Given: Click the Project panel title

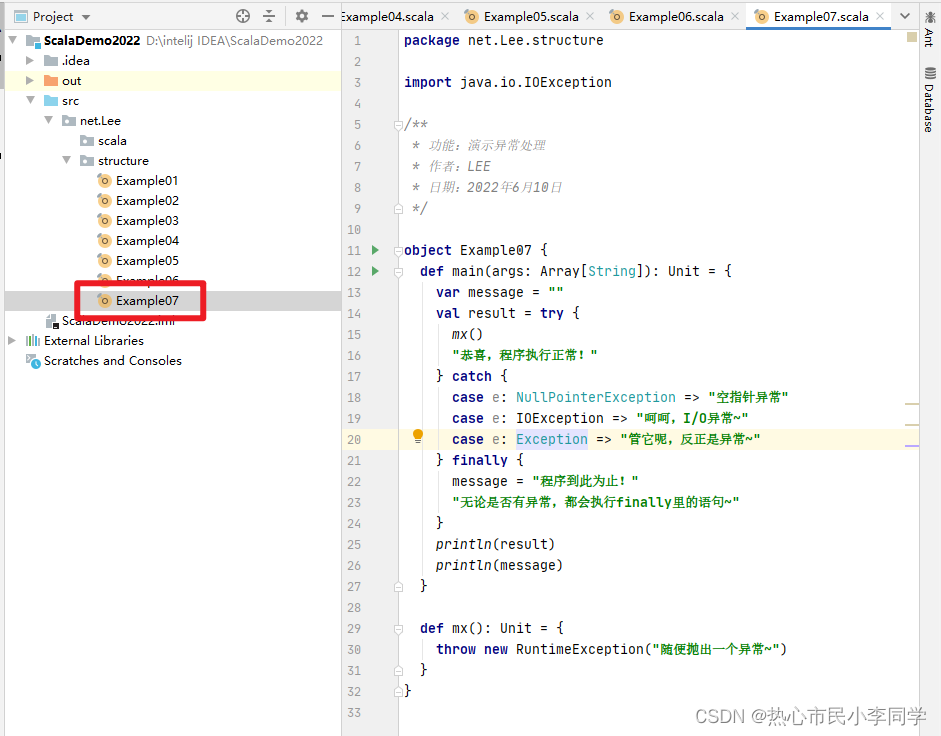Looking at the screenshot, I should (x=53, y=17).
